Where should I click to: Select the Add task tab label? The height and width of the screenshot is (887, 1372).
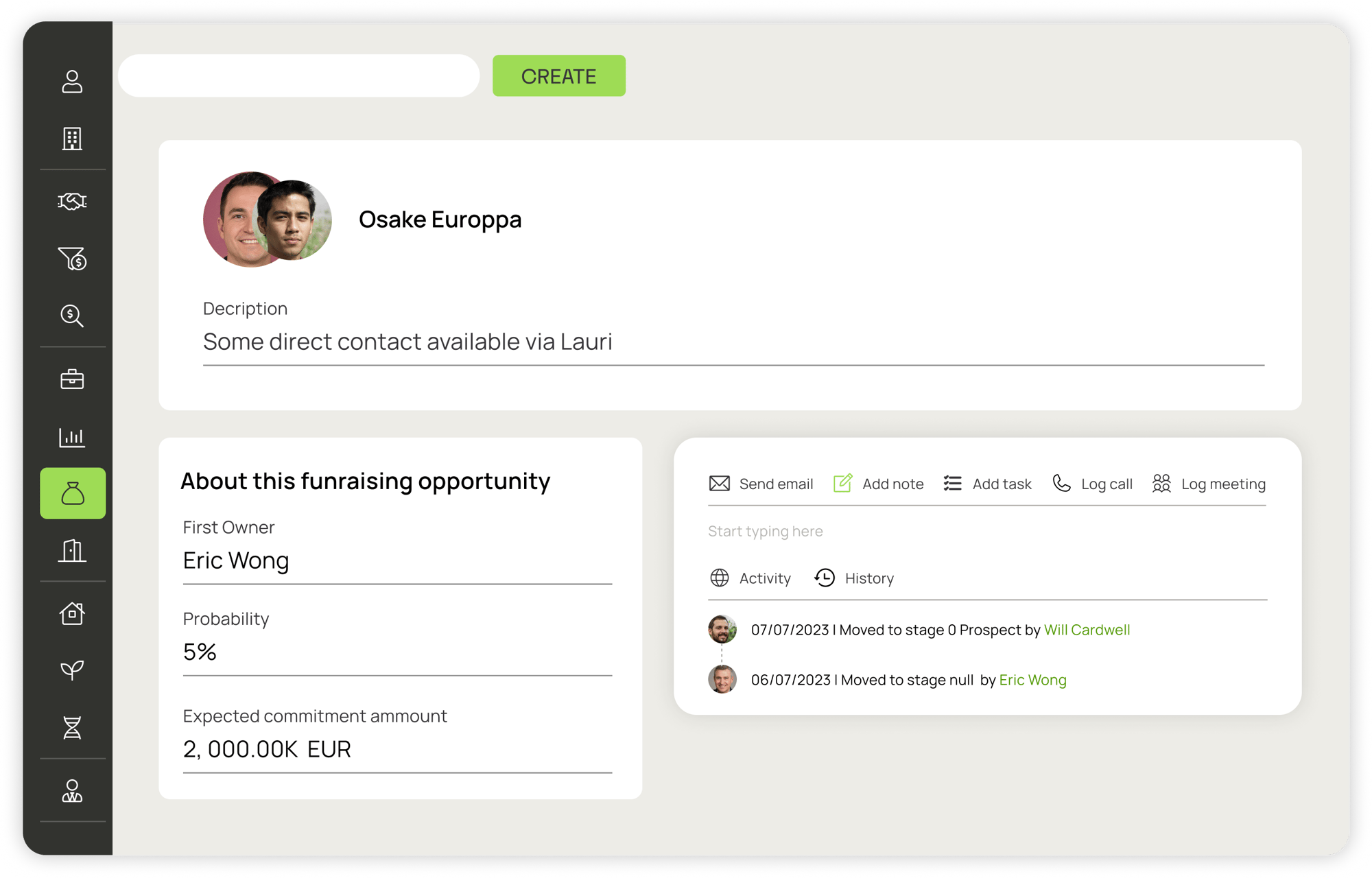pos(1002,484)
